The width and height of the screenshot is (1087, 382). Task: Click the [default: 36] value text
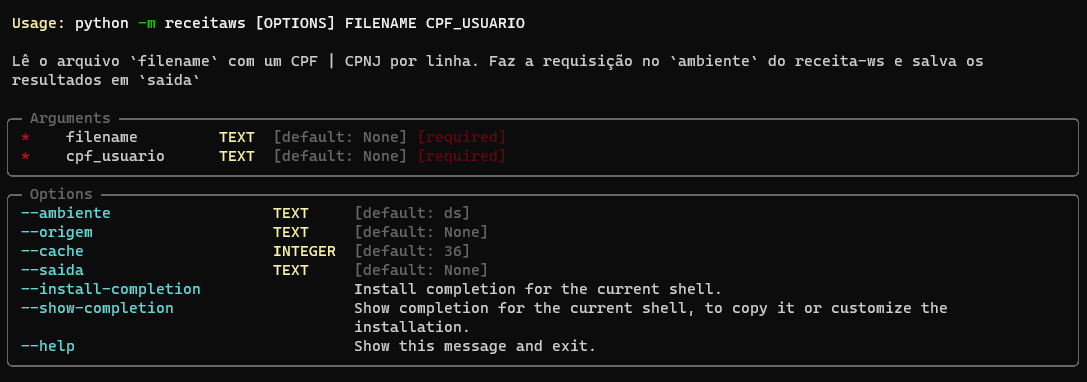pos(412,251)
